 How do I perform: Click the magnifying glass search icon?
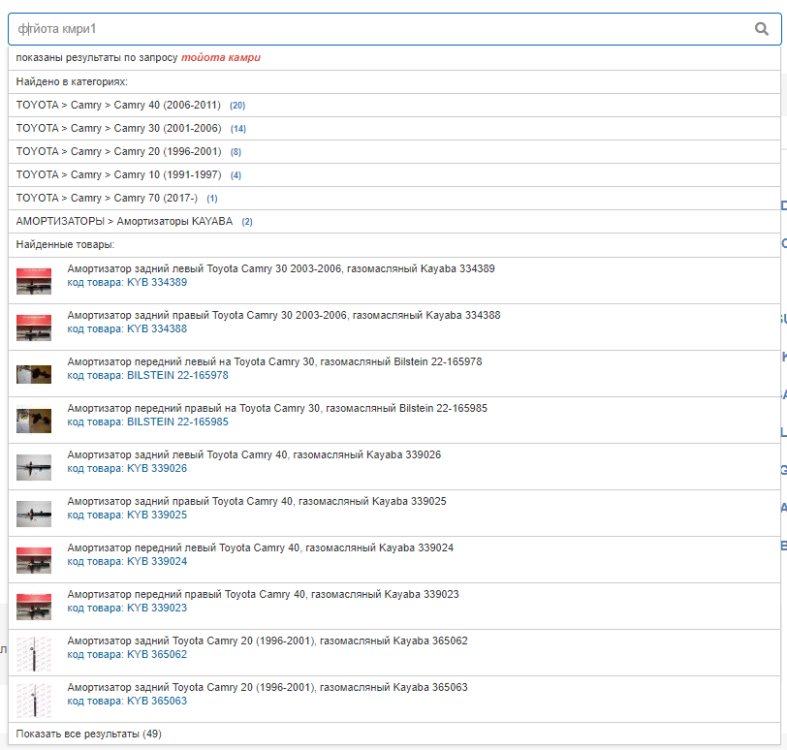click(761, 29)
